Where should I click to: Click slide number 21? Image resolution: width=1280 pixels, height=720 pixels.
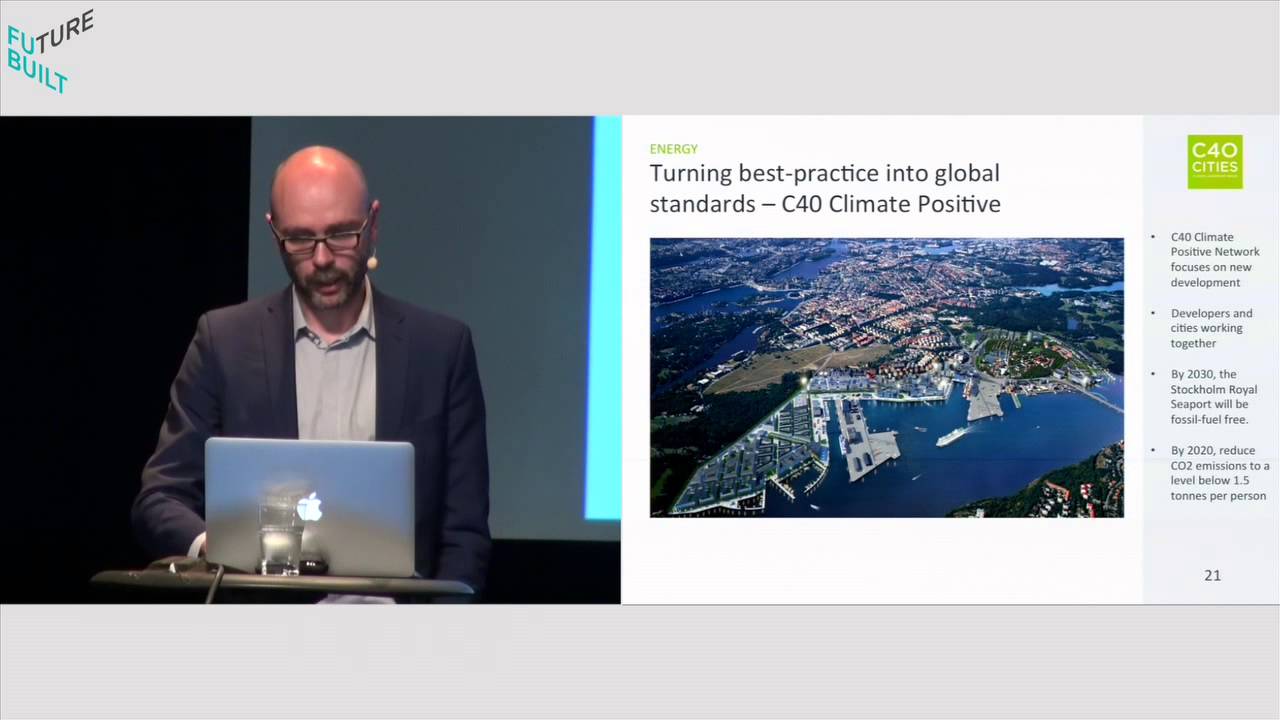(1212, 575)
